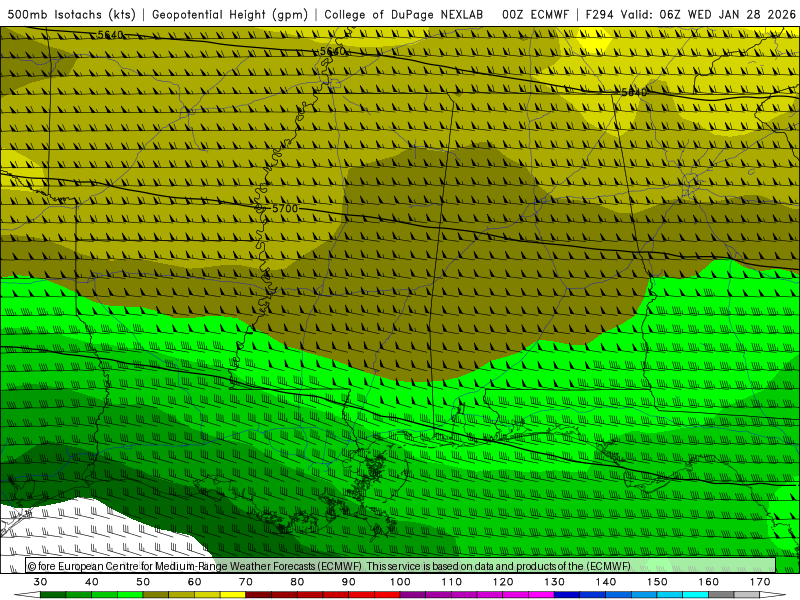The height and width of the screenshot is (600, 800).
Task: Click the 'Geopotential Height (gpm)' header text
Action: pos(230,14)
